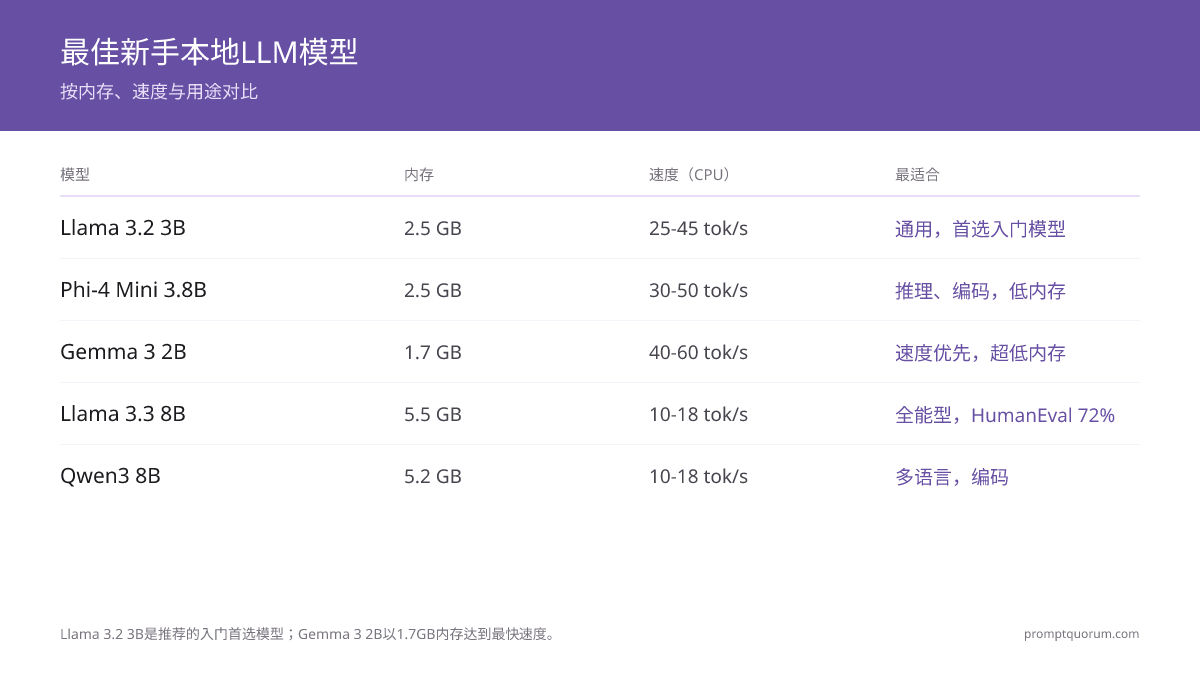The height and width of the screenshot is (675, 1200).
Task: Click the title 最佳新手本地LLM模型
Action: point(209,52)
